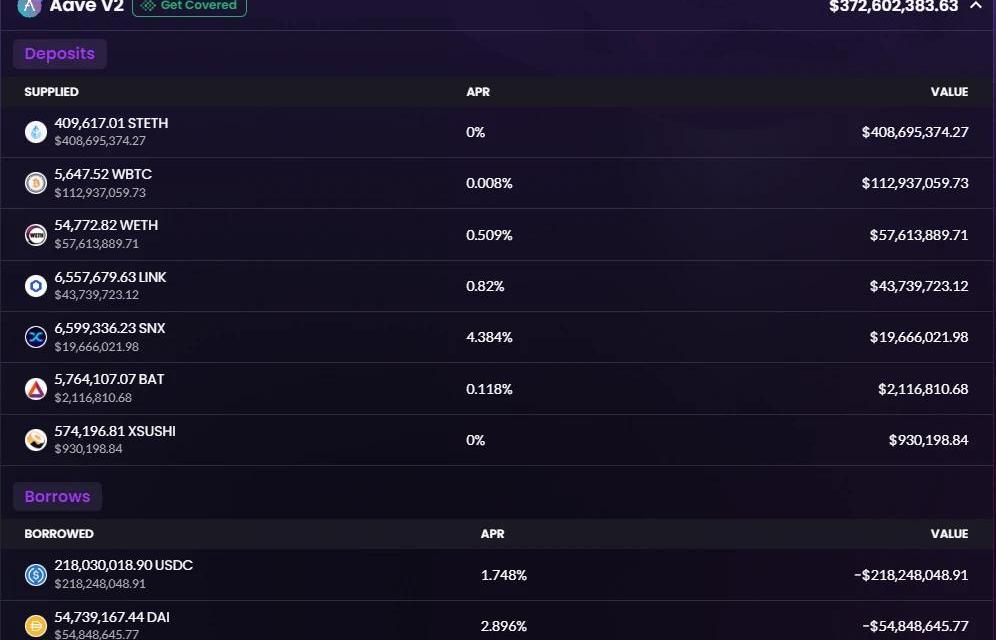The height and width of the screenshot is (640, 996).
Task: Open the 218,030,018.90 USDC borrow row
Action: click(498, 575)
